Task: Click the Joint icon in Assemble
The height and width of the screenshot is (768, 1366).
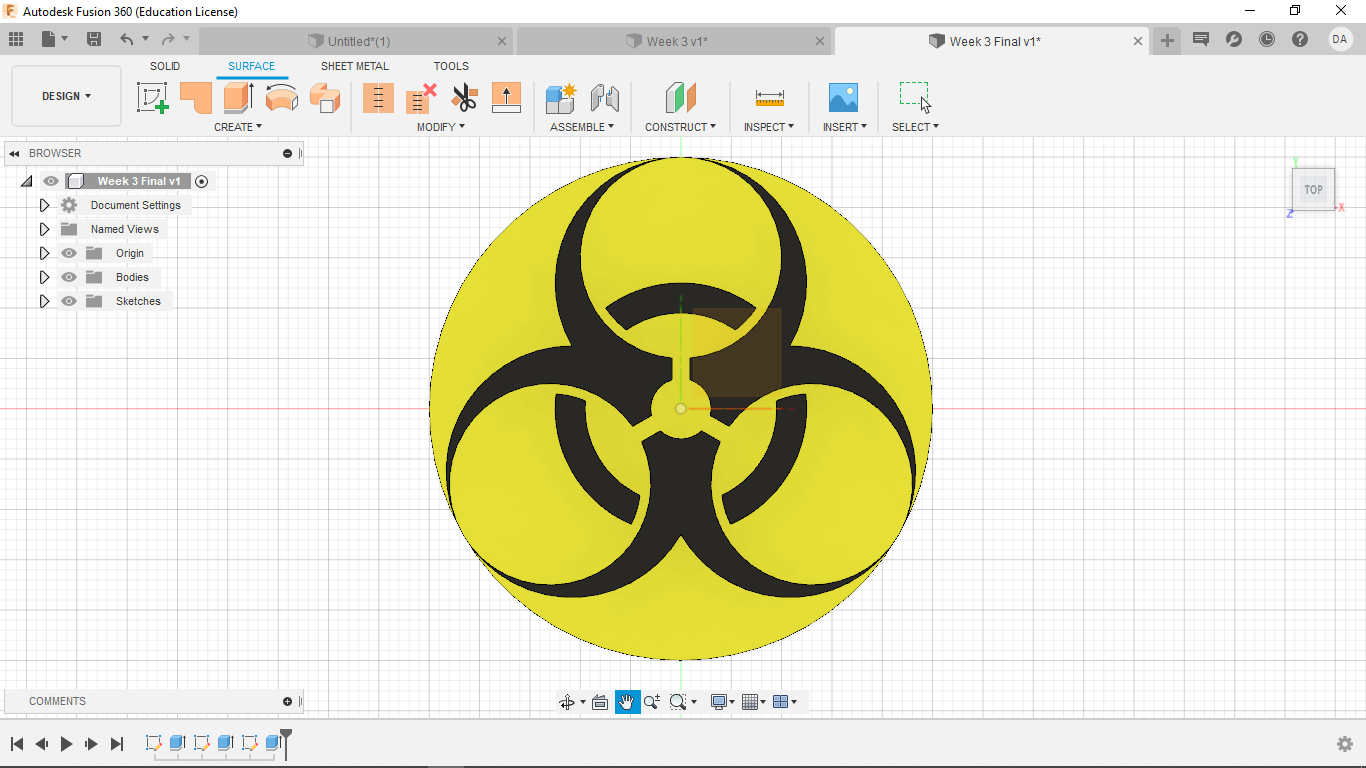Action: (604, 97)
